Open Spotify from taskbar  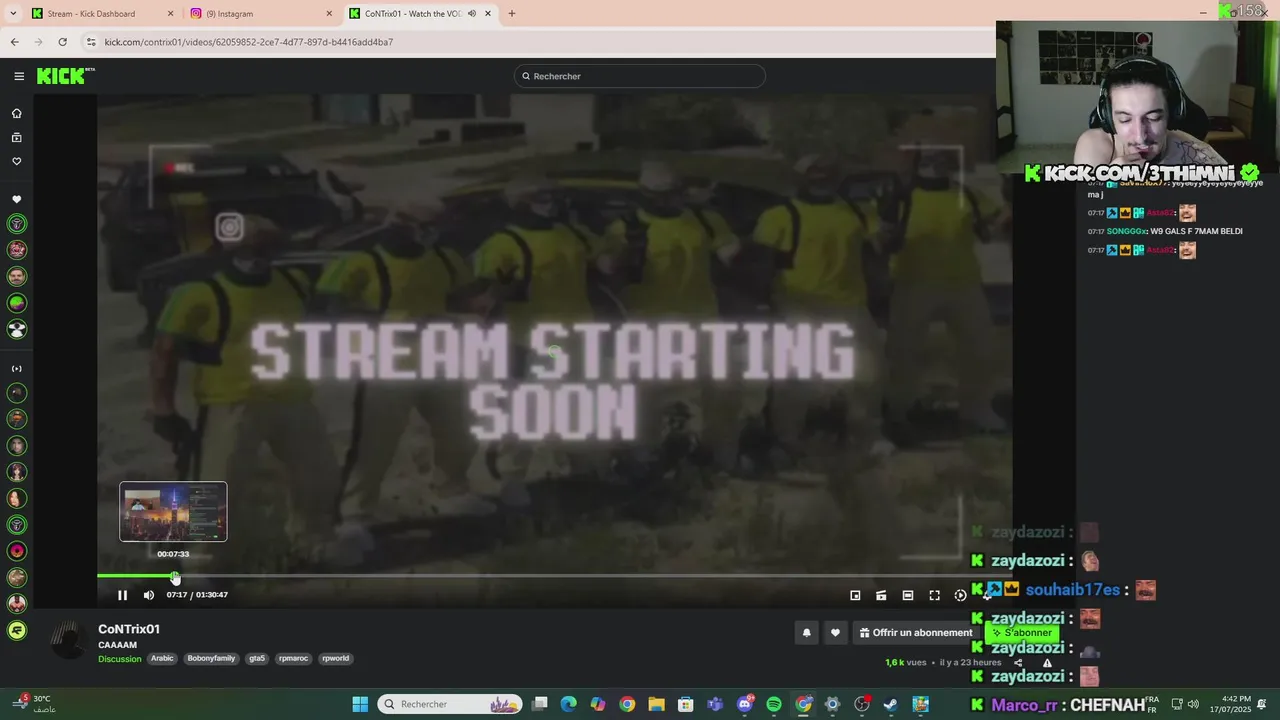click(774, 704)
